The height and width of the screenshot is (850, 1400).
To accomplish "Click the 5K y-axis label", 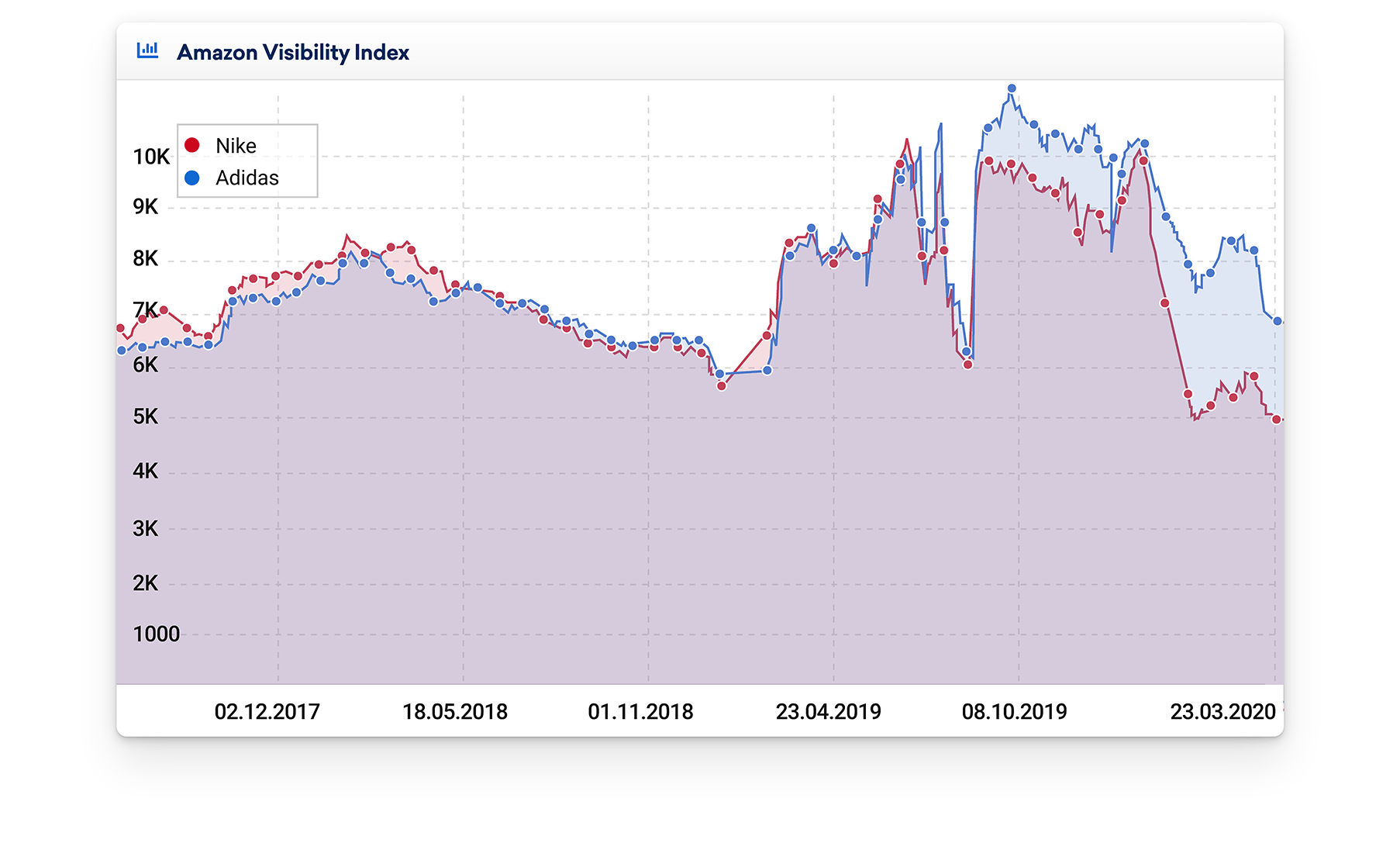I will click(145, 416).
